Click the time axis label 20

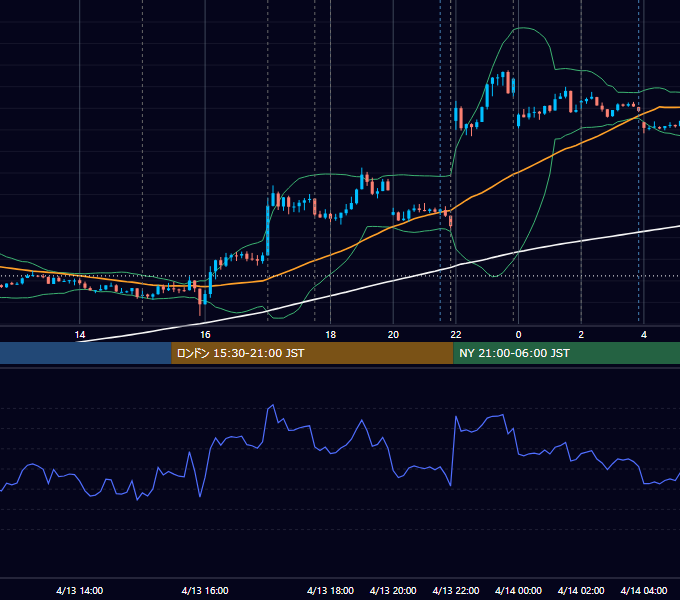[393, 335]
